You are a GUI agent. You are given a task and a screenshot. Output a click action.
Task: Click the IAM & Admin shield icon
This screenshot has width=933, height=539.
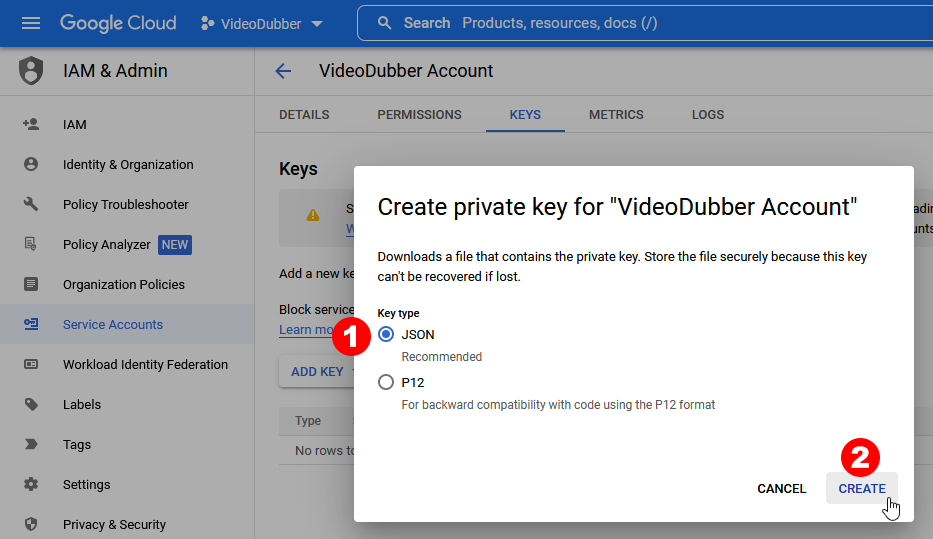pyautogui.click(x=31, y=71)
